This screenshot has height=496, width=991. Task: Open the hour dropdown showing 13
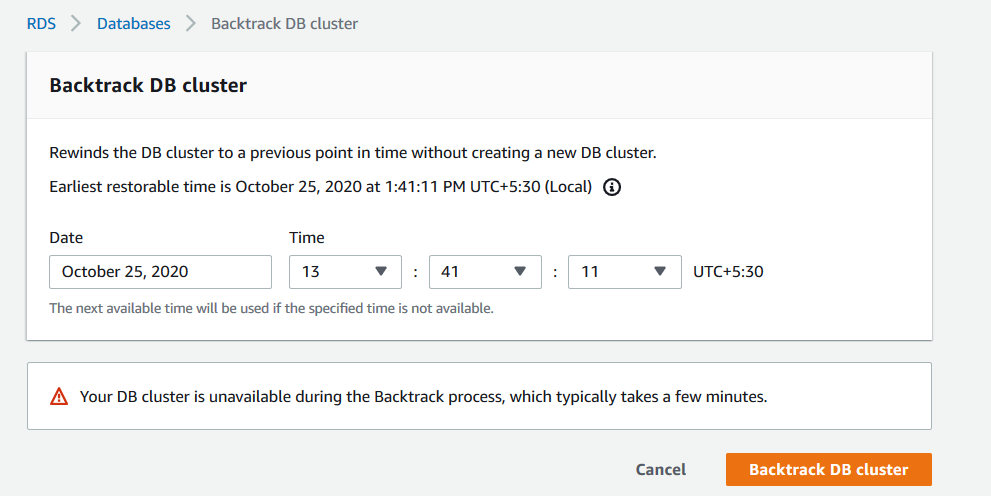[x=345, y=271]
